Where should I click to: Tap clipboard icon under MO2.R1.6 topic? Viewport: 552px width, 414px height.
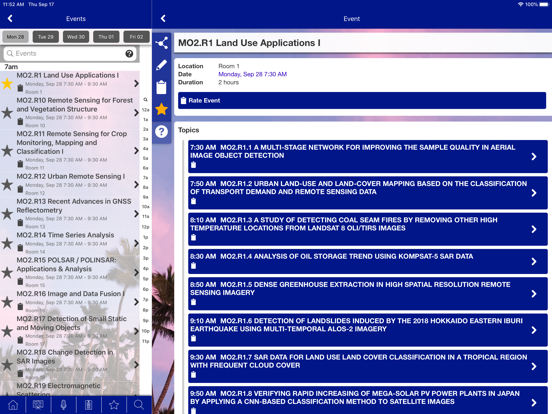click(193, 338)
